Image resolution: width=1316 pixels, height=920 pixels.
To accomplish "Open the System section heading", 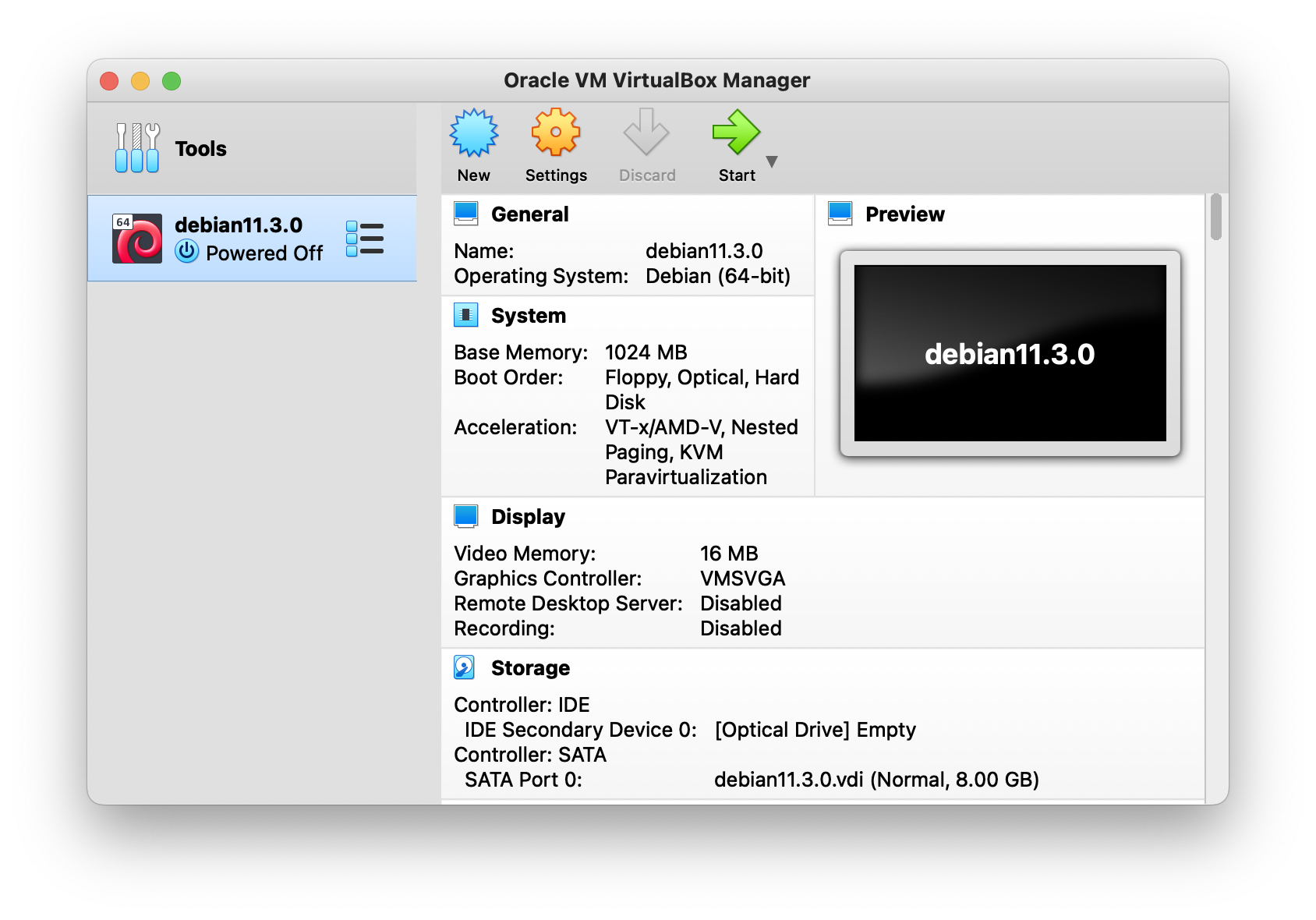I will click(528, 316).
